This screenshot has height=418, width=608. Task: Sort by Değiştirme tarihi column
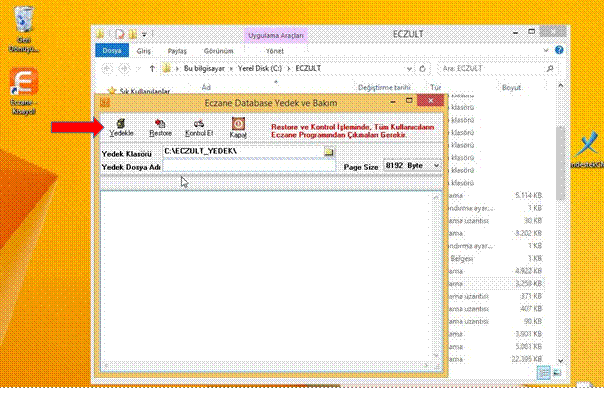385,88
